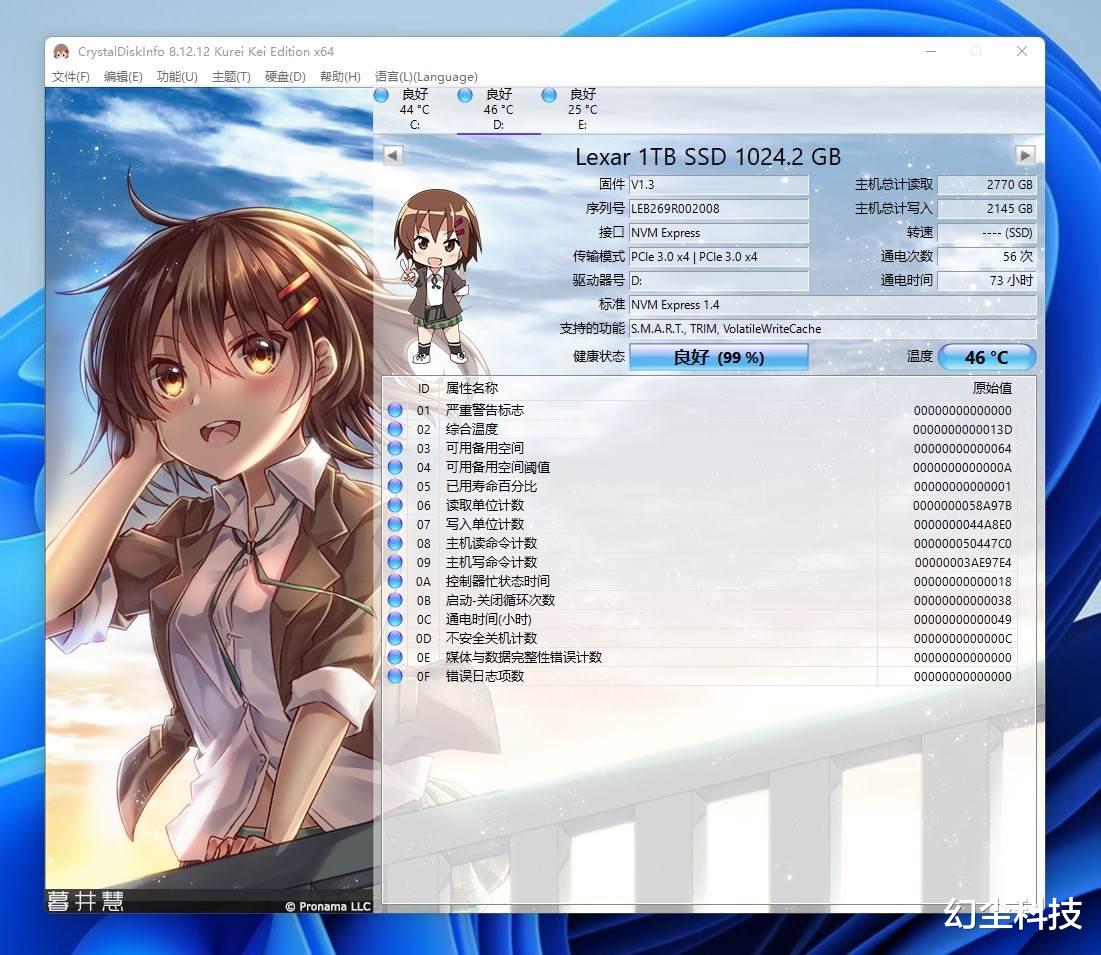Click status orb for attribute 08 主机读命令计数
Screen dimensions: 1101x955
[x=395, y=543]
